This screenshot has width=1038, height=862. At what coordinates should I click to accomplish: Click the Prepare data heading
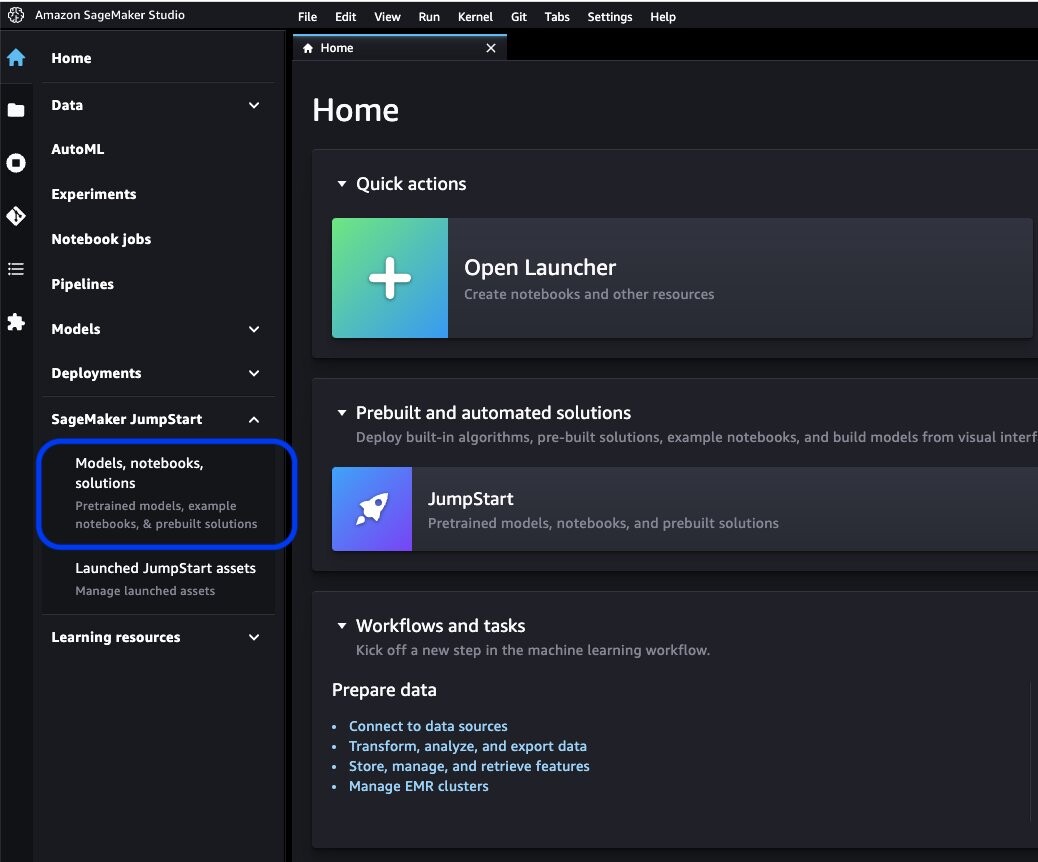384,690
